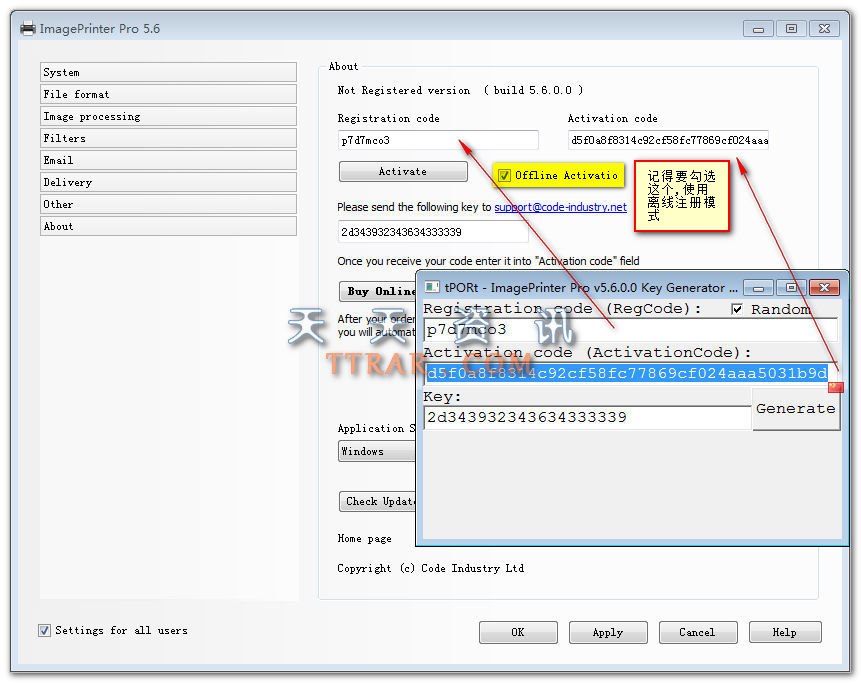Screen dimensions: 861x683
Task: Click the ActivationCode field in Key Generator
Action: (630, 373)
